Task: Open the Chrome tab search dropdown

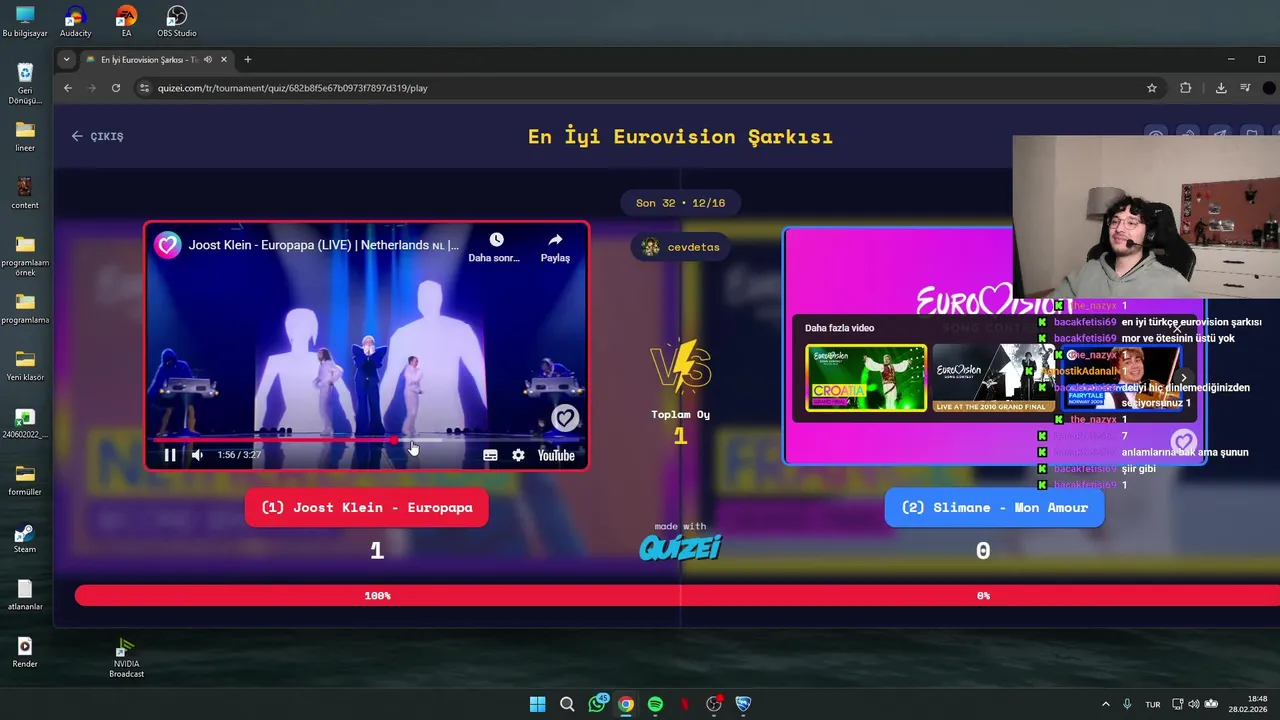Action: [66, 59]
